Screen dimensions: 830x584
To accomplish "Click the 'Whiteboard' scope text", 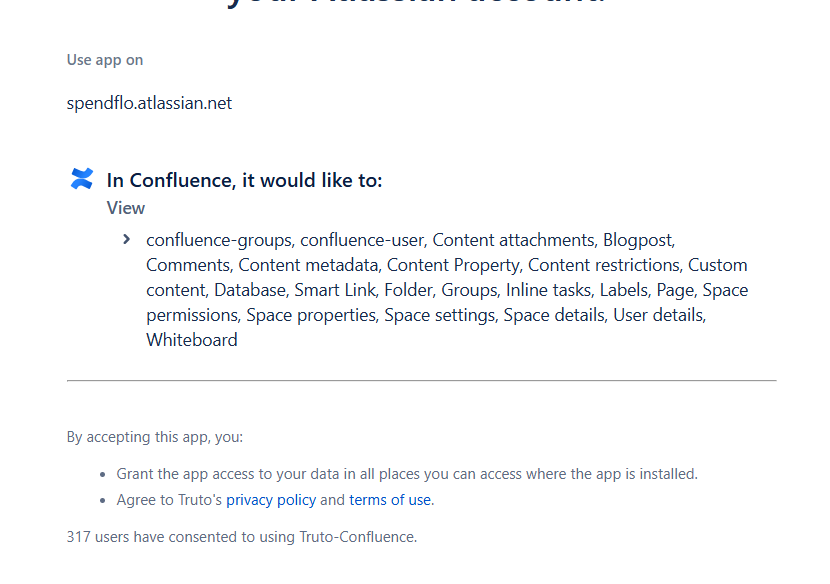I will [x=192, y=340].
